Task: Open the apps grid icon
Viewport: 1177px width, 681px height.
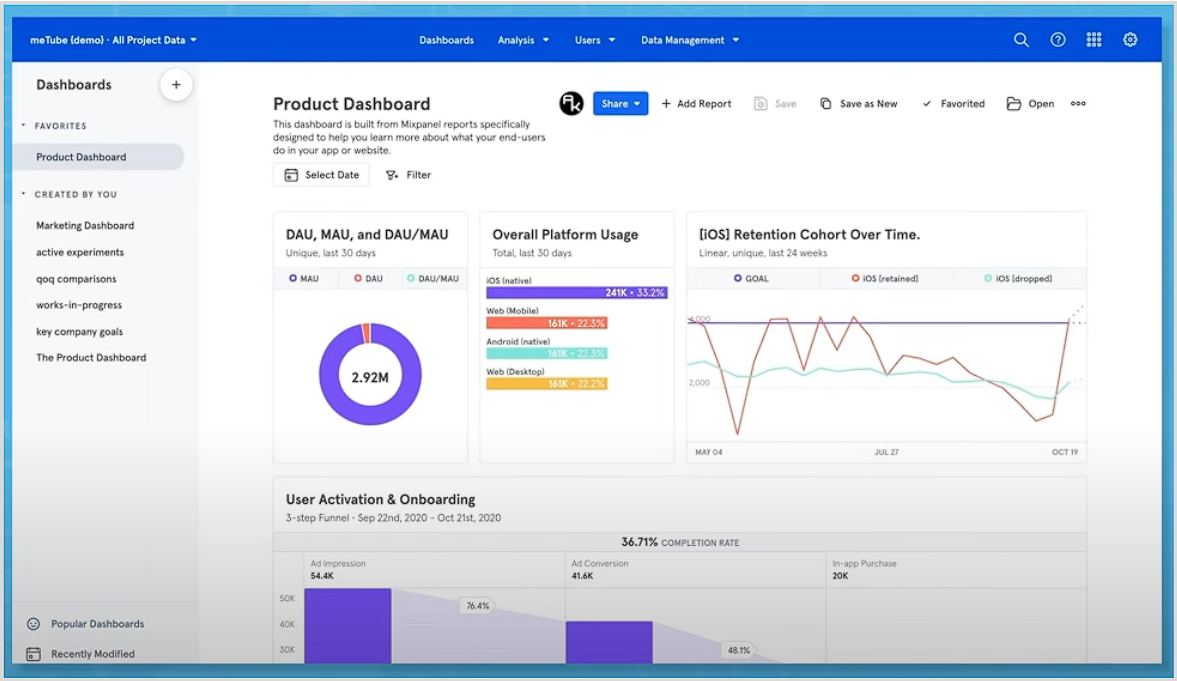Action: tap(1094, 40)
